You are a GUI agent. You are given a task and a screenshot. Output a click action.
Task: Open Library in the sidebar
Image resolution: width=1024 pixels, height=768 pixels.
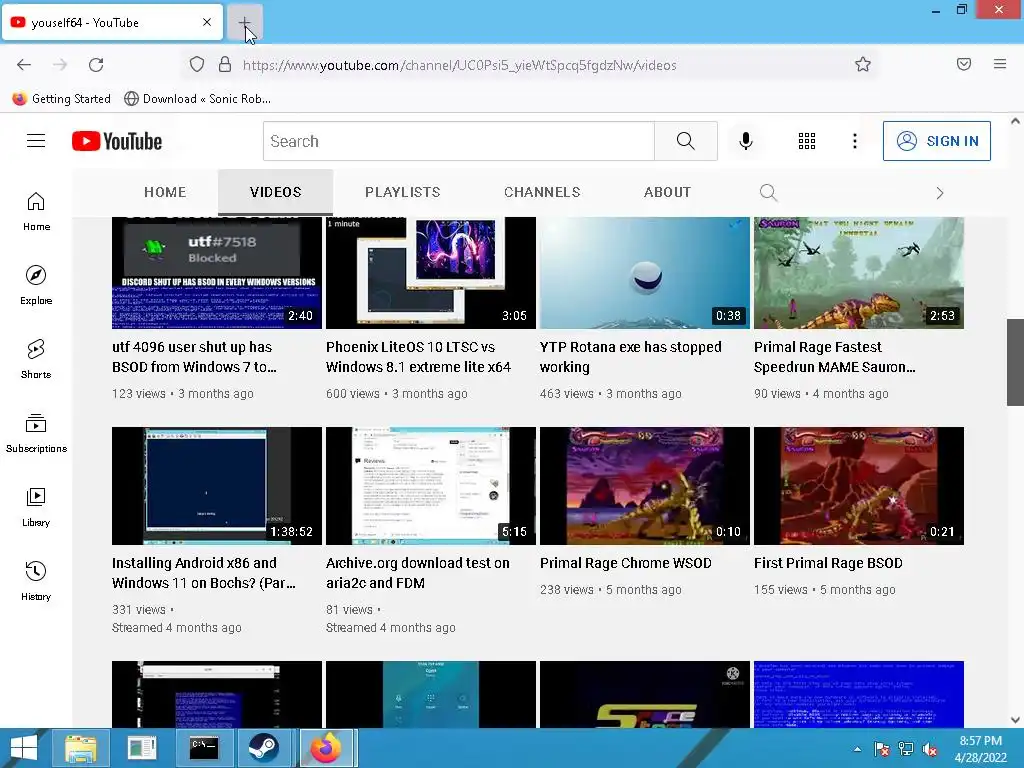tap(36, 507)
